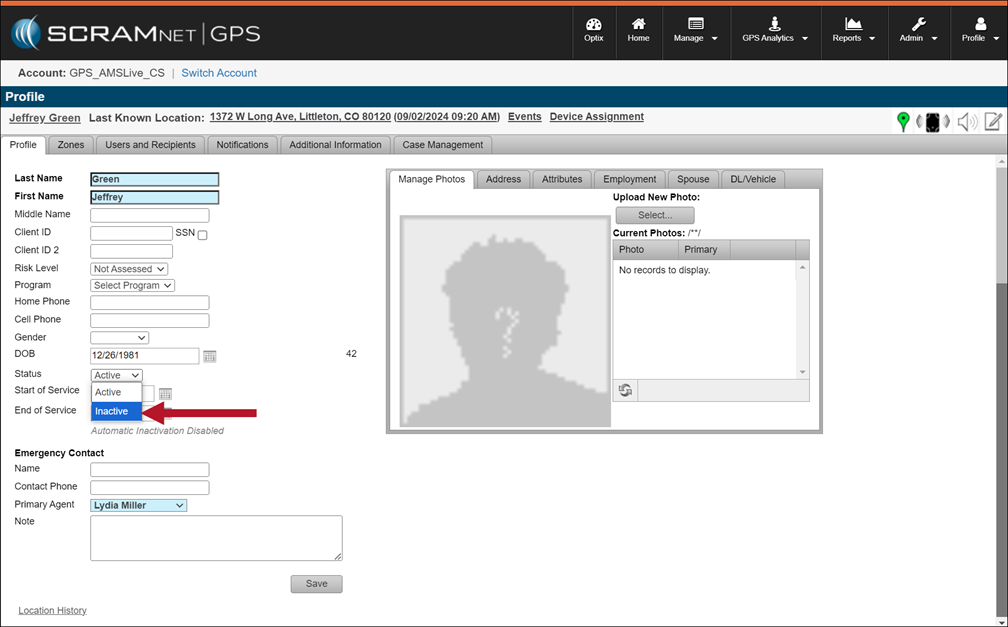The width and height of the screenshot is (1008, 627).
Task: Open the Select Program dropdown
Action: click(133, 286)
